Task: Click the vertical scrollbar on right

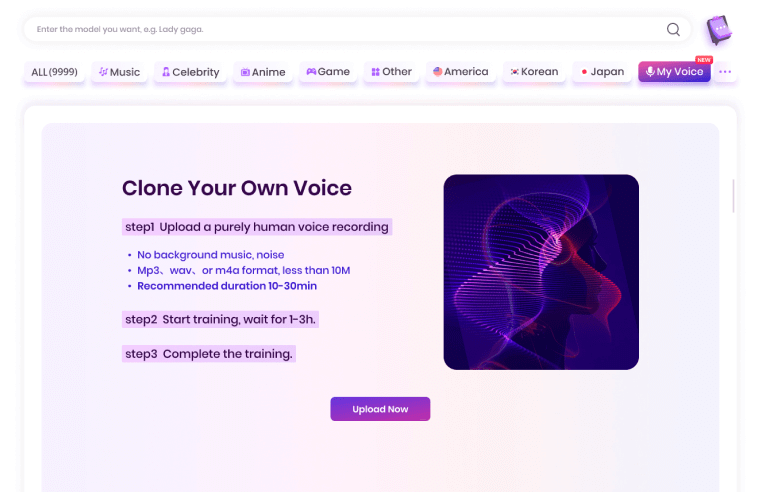Action: [733, 196]
